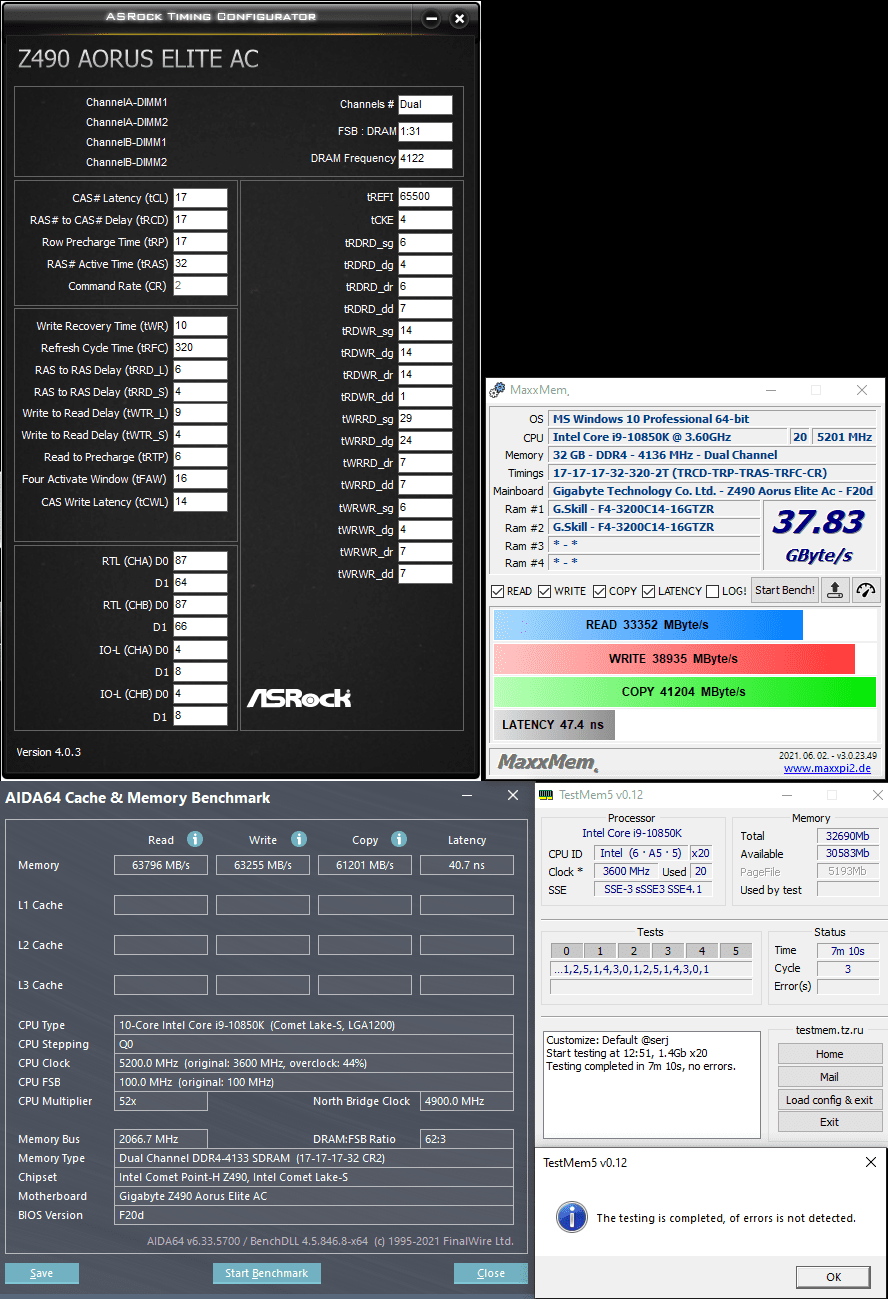Click the tREFI value field
The image size is (888, 1299).
tap(425, 197)
